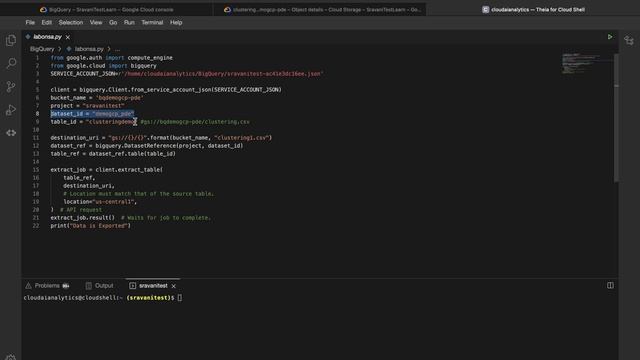Click the table_ref = dataset_ref.table line
Viewport: 640px width, 360px height.
tap(113, 154)
